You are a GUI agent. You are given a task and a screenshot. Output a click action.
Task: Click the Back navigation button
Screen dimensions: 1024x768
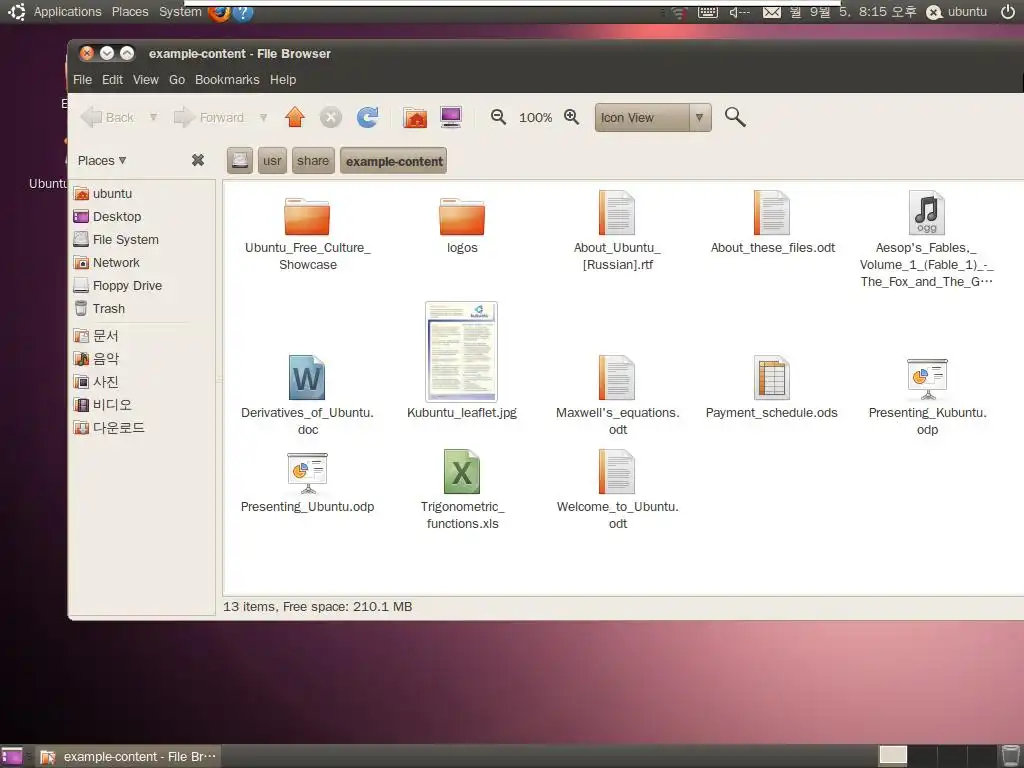click(108, 118)
